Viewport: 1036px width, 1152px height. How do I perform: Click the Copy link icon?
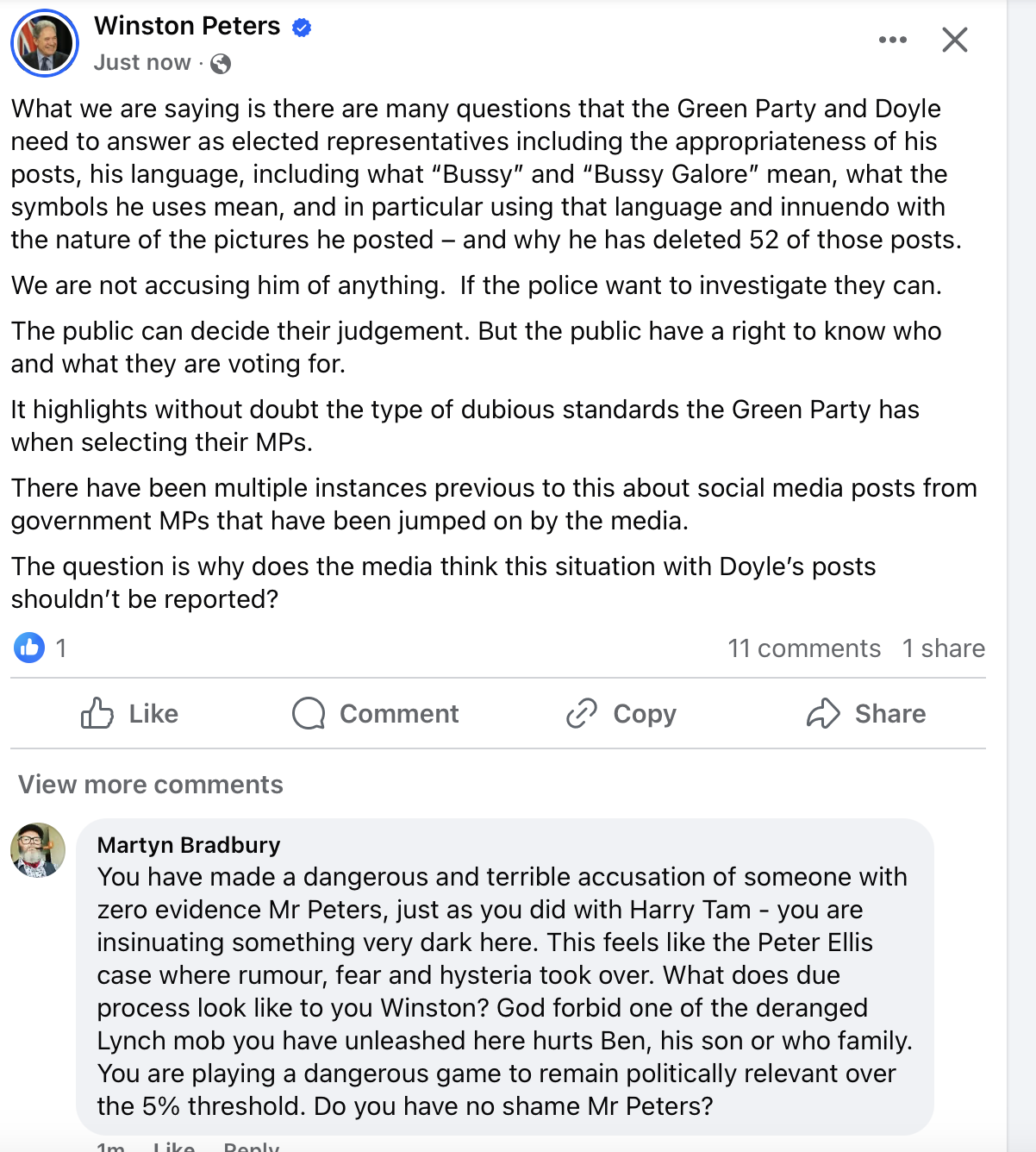581,713
